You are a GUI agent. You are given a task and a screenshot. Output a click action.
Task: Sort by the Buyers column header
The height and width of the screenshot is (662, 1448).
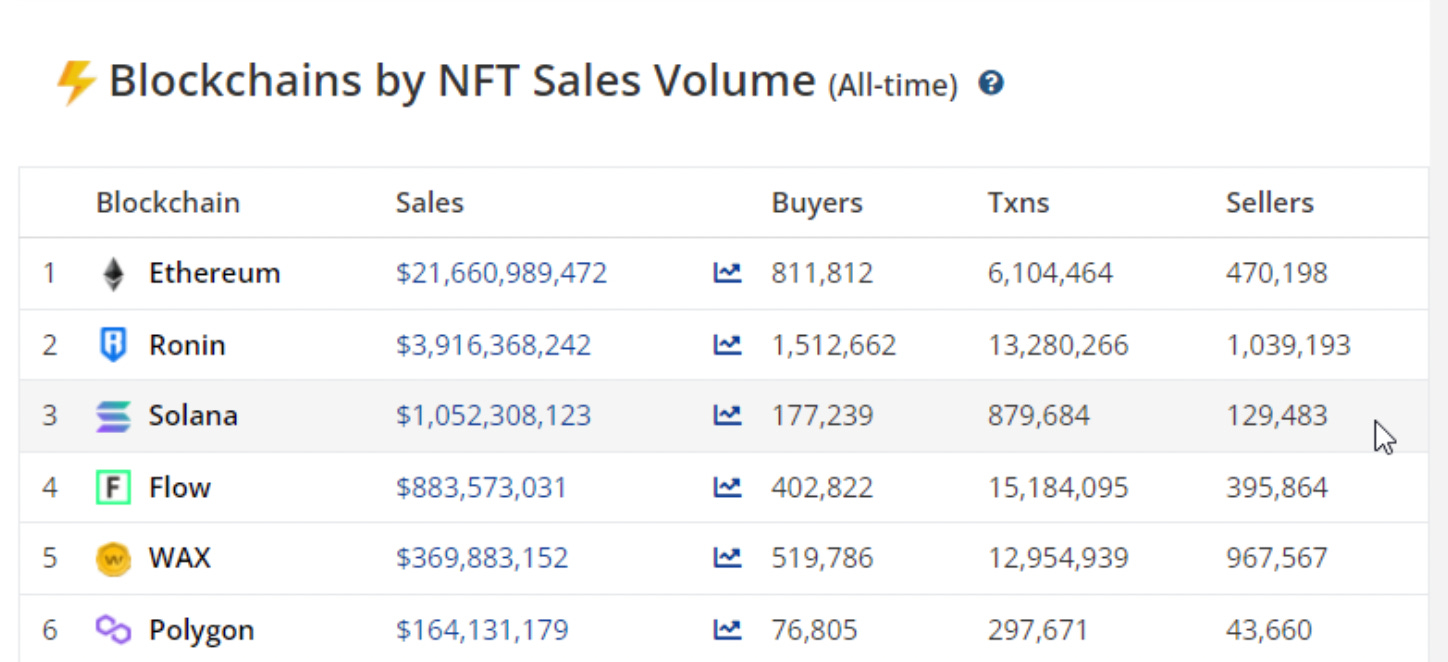click(817, 203)
